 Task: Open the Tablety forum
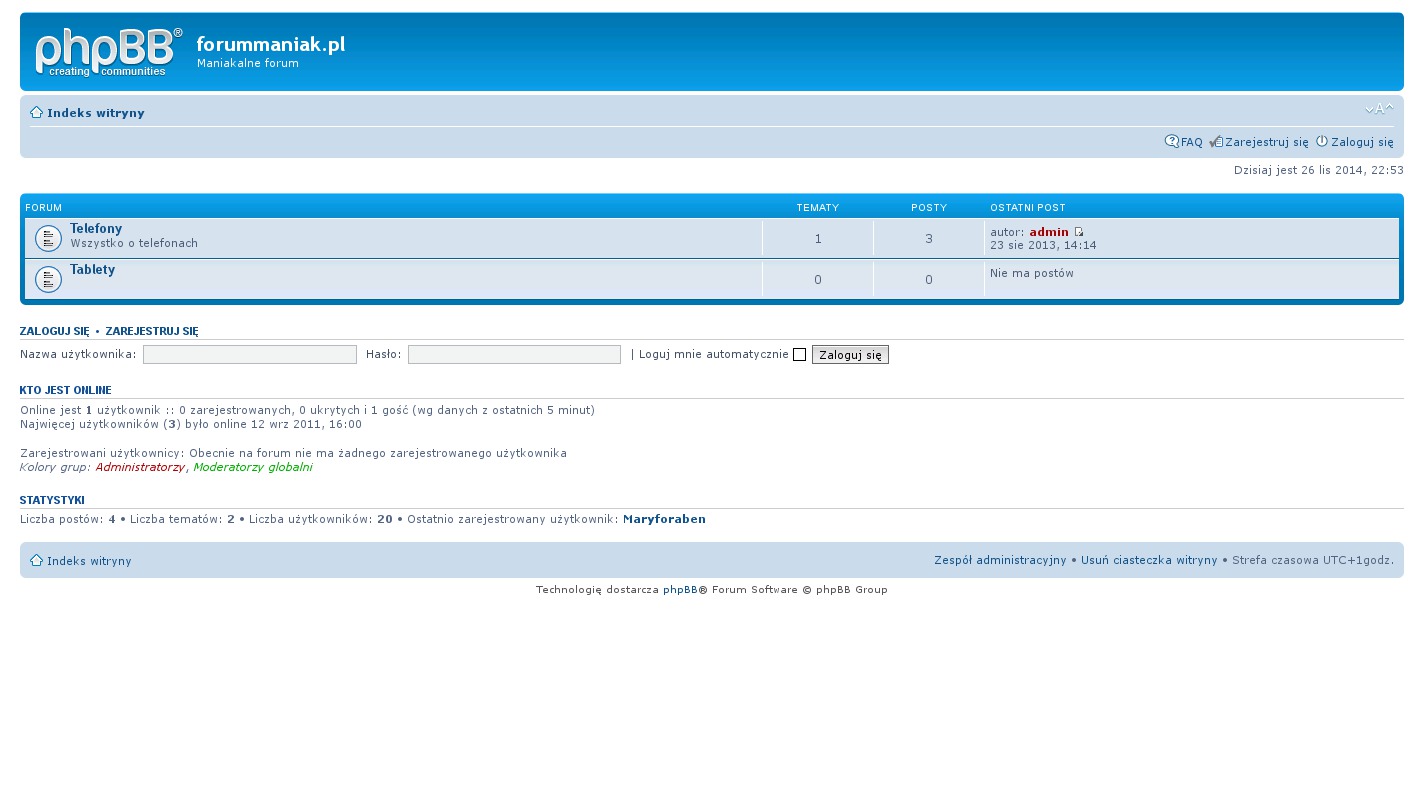pyautogui.click(x=92, y=270)
